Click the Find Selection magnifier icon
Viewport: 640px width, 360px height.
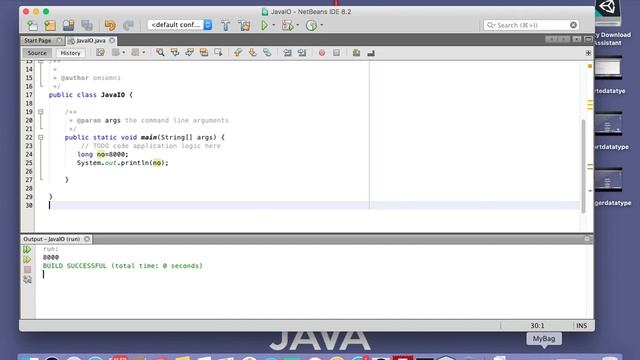click(160, 53)
